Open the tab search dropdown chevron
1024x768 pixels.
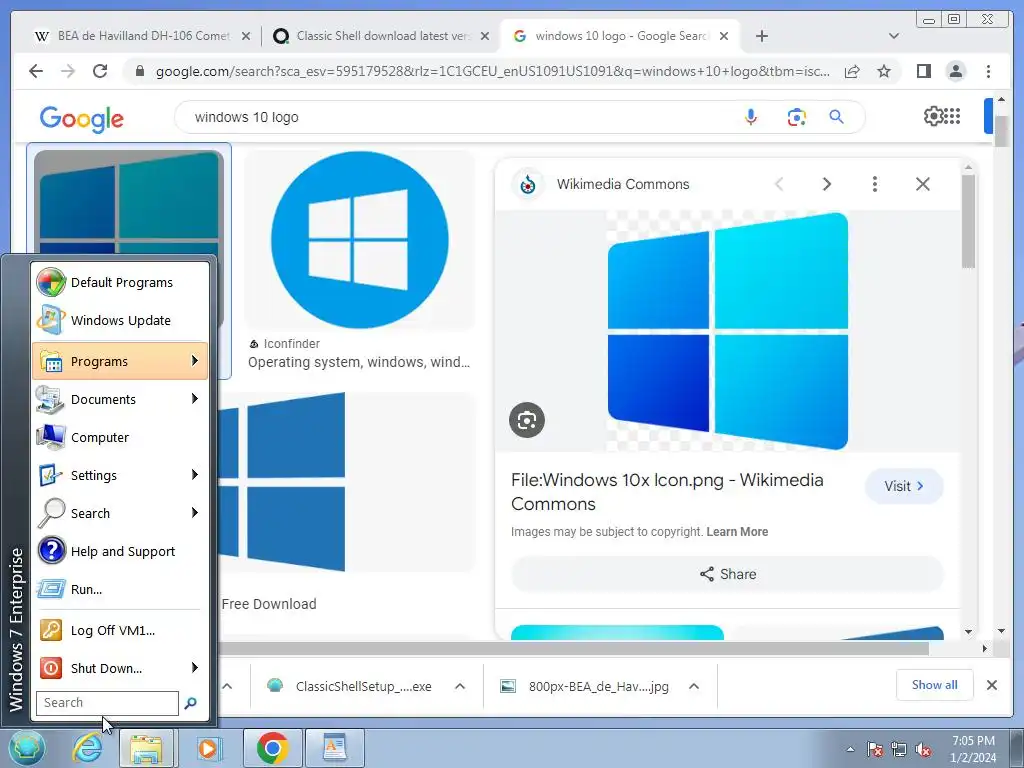(x=893, y=36)
